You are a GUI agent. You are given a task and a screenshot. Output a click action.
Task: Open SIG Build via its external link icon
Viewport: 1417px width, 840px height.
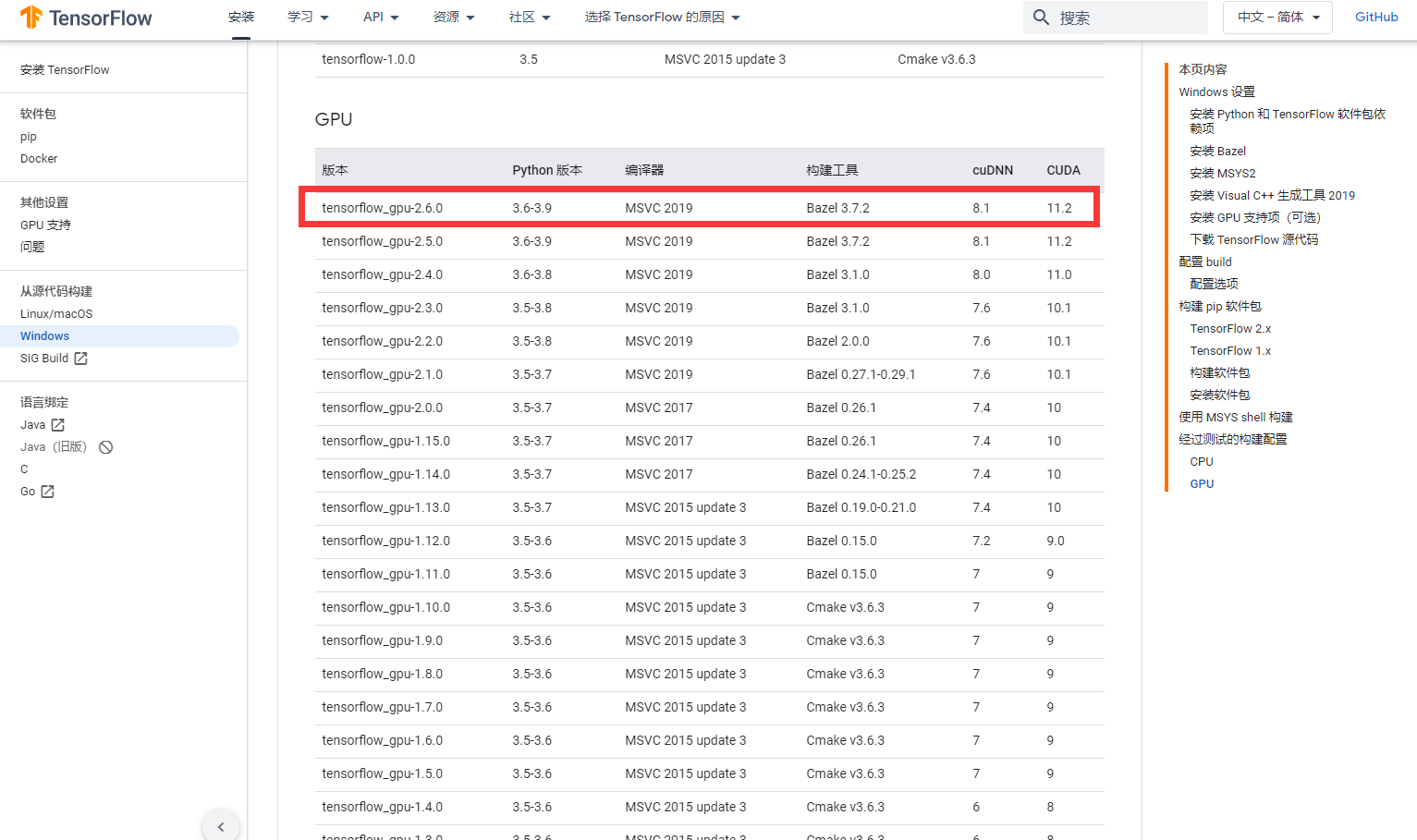point(80,358)
